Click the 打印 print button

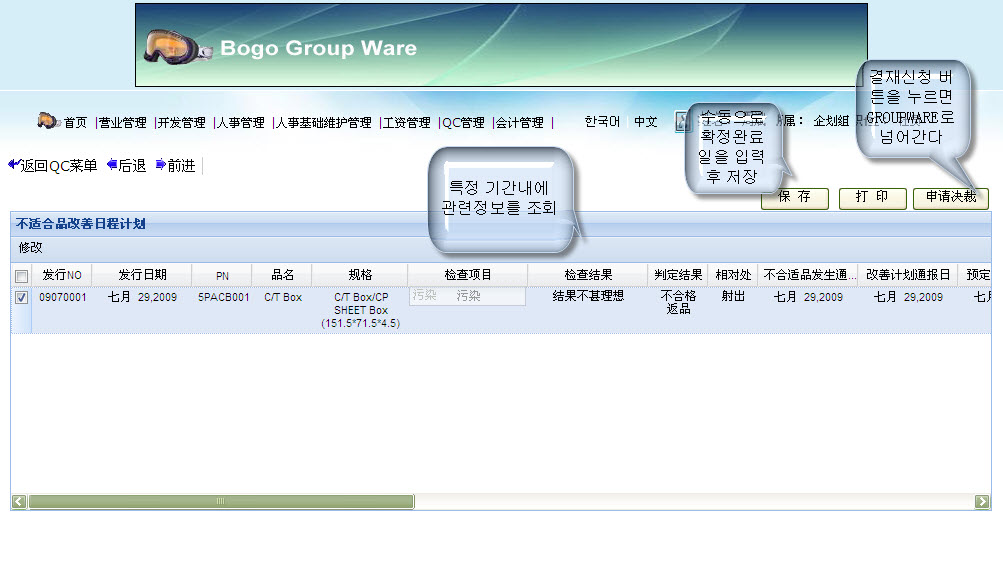click(x=873, y=198)
